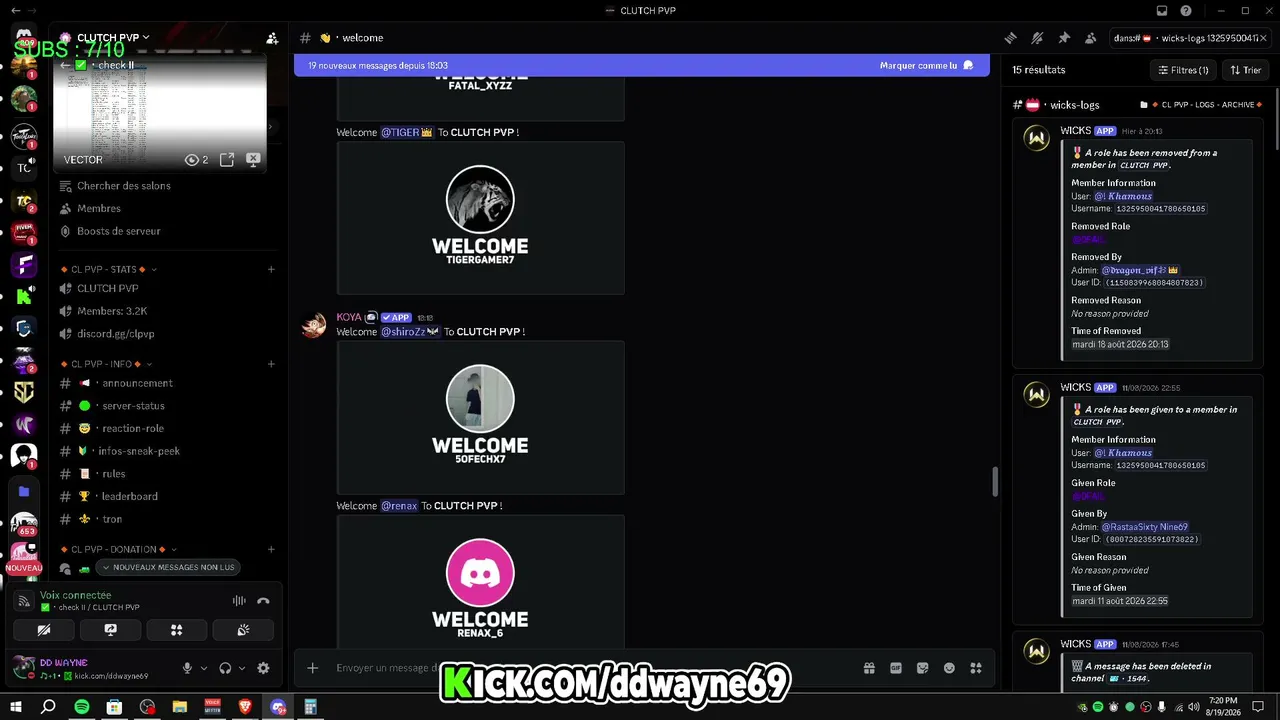Click the chat scrollbar thumb
Image resolution: width=1280 pixels, height=720 pixels.
click(994, 481)
